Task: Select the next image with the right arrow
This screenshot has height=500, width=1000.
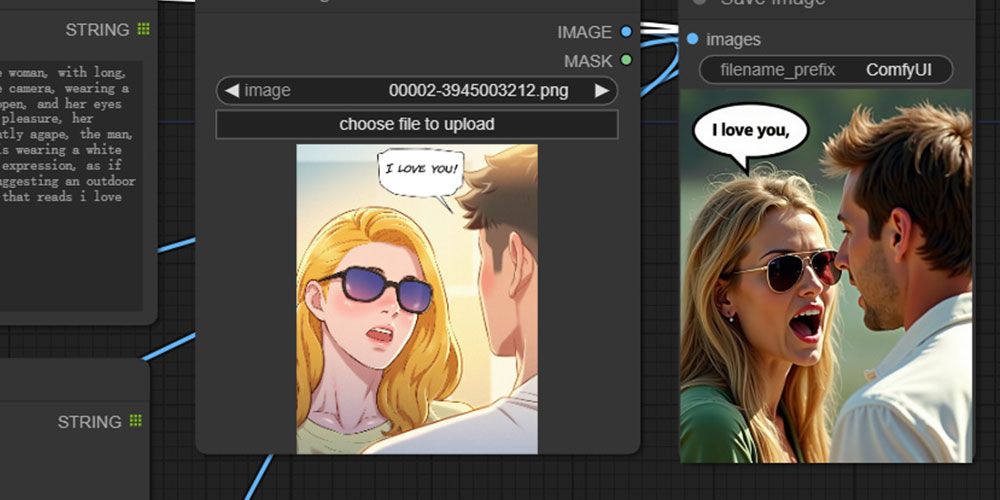Action: [x=602, y=91]
